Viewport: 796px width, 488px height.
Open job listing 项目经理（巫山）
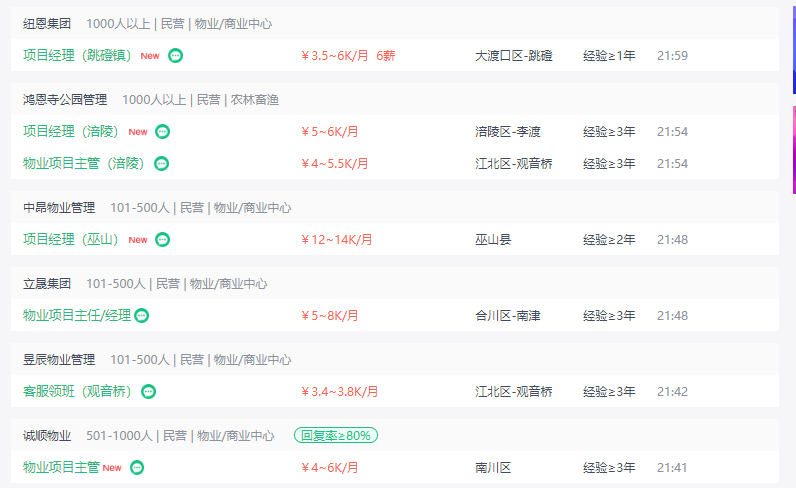[x=71, y=239]
